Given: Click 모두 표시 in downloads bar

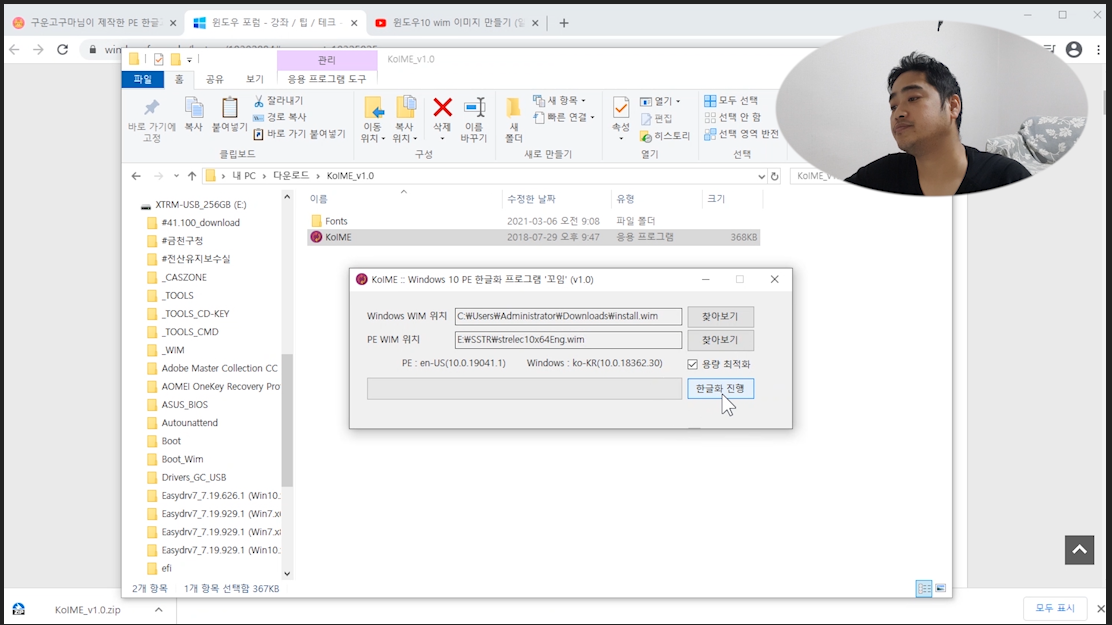Looking at the screenshot, I should pos(1055,608).
